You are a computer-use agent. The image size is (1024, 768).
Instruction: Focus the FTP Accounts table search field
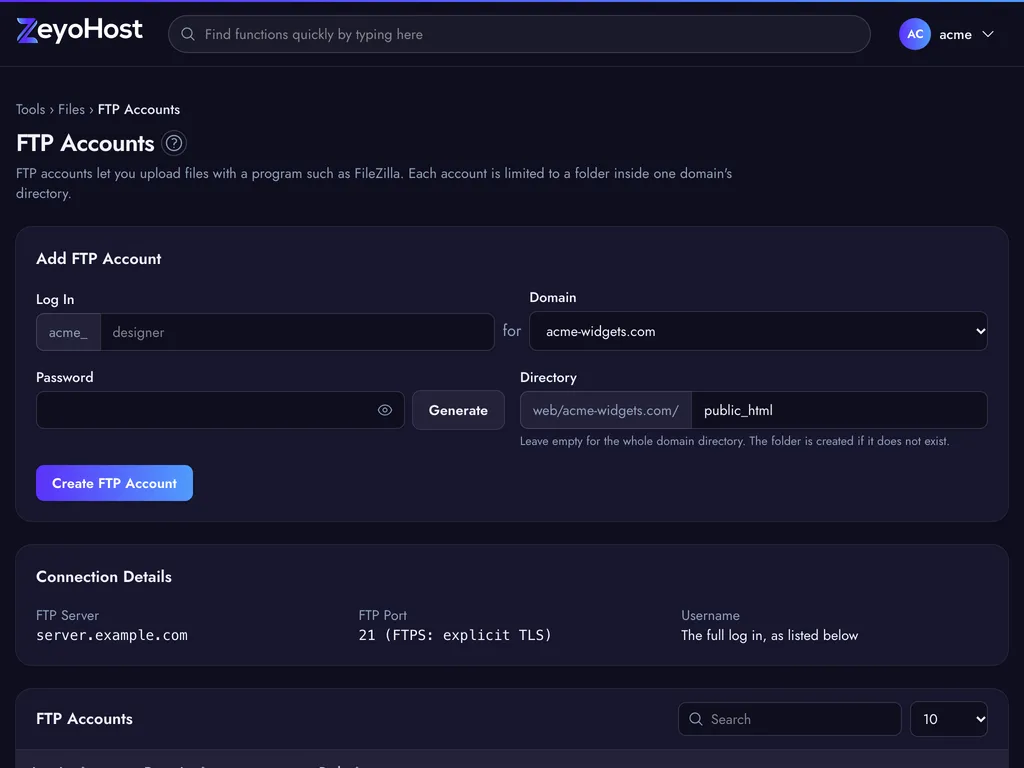point(790,719)
